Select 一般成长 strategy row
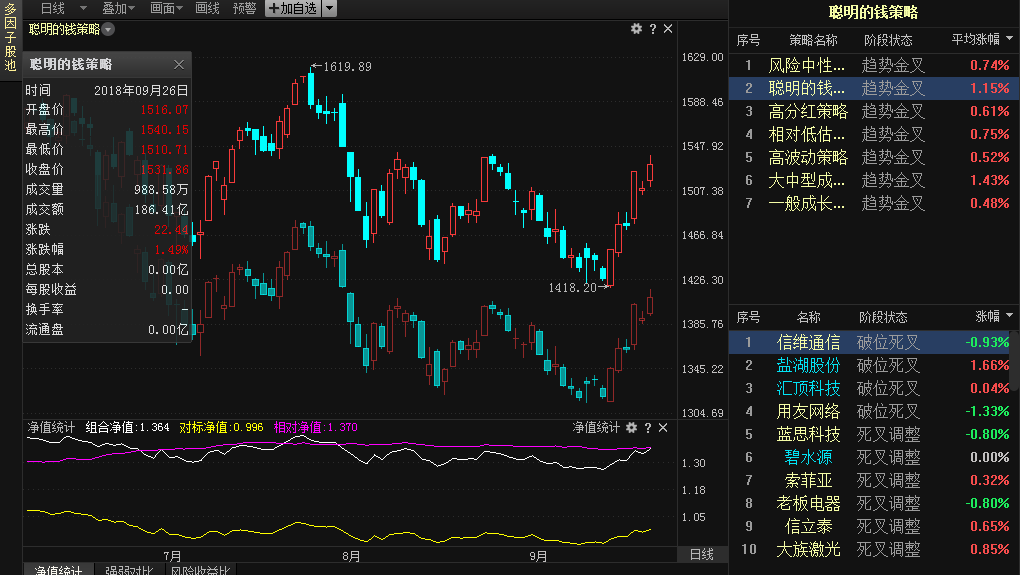Image resolution: width=1020 pixels, height=575 pixels. 874,203
